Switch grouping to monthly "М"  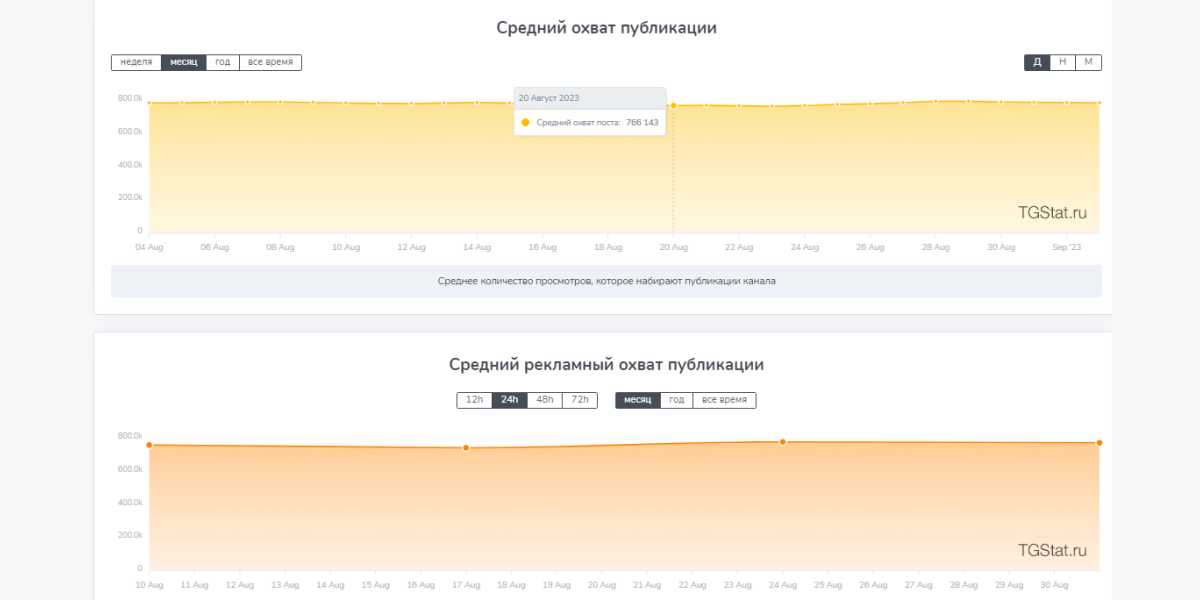click(1088, 62)
